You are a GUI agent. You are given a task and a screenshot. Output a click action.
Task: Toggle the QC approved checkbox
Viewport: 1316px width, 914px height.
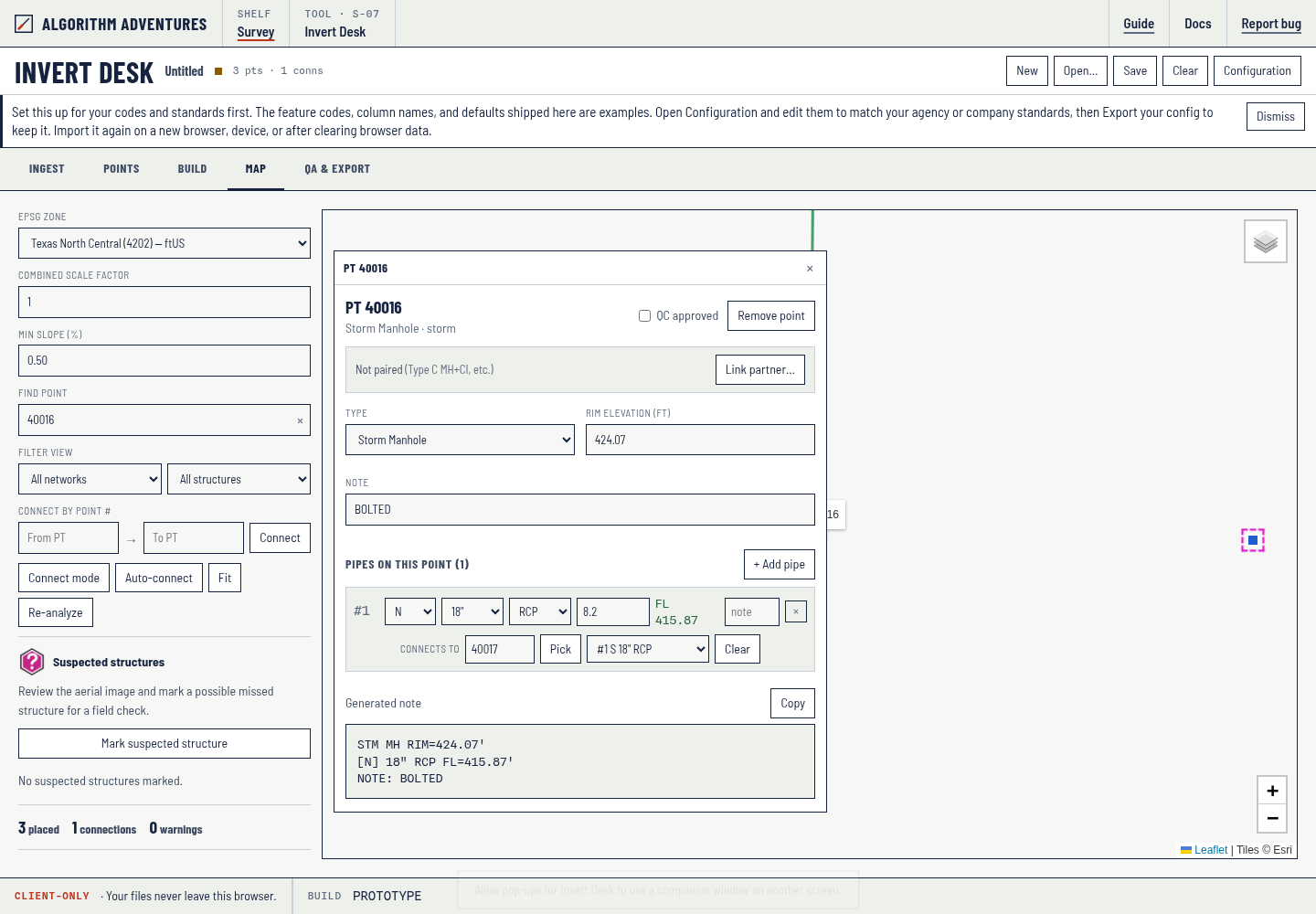point(644,316)
